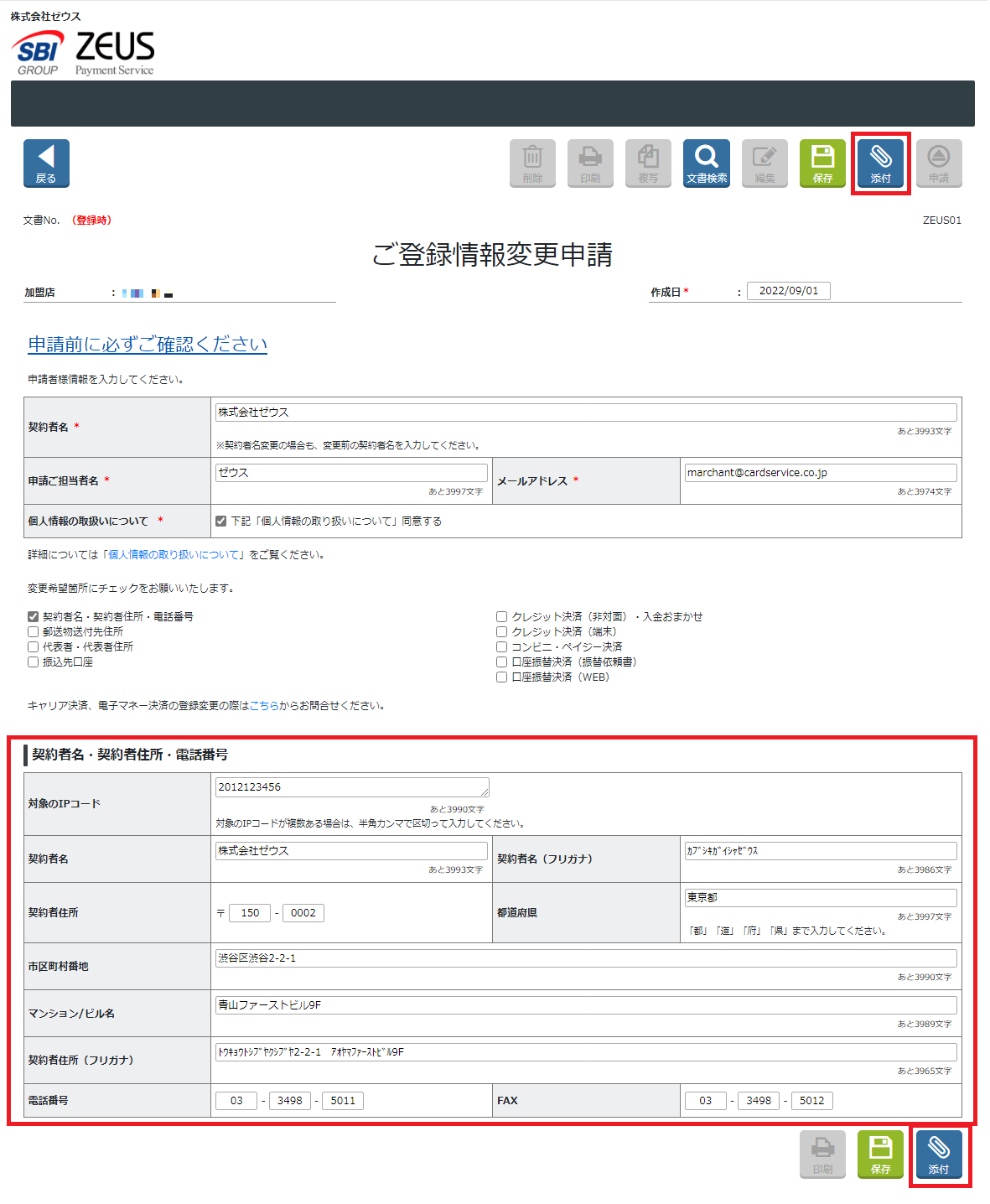The width and height of the screenshot is (990, 1204).
Task: Select the 文書検索 document search icon
Action: pyautogui.click(x=705, y=163)
